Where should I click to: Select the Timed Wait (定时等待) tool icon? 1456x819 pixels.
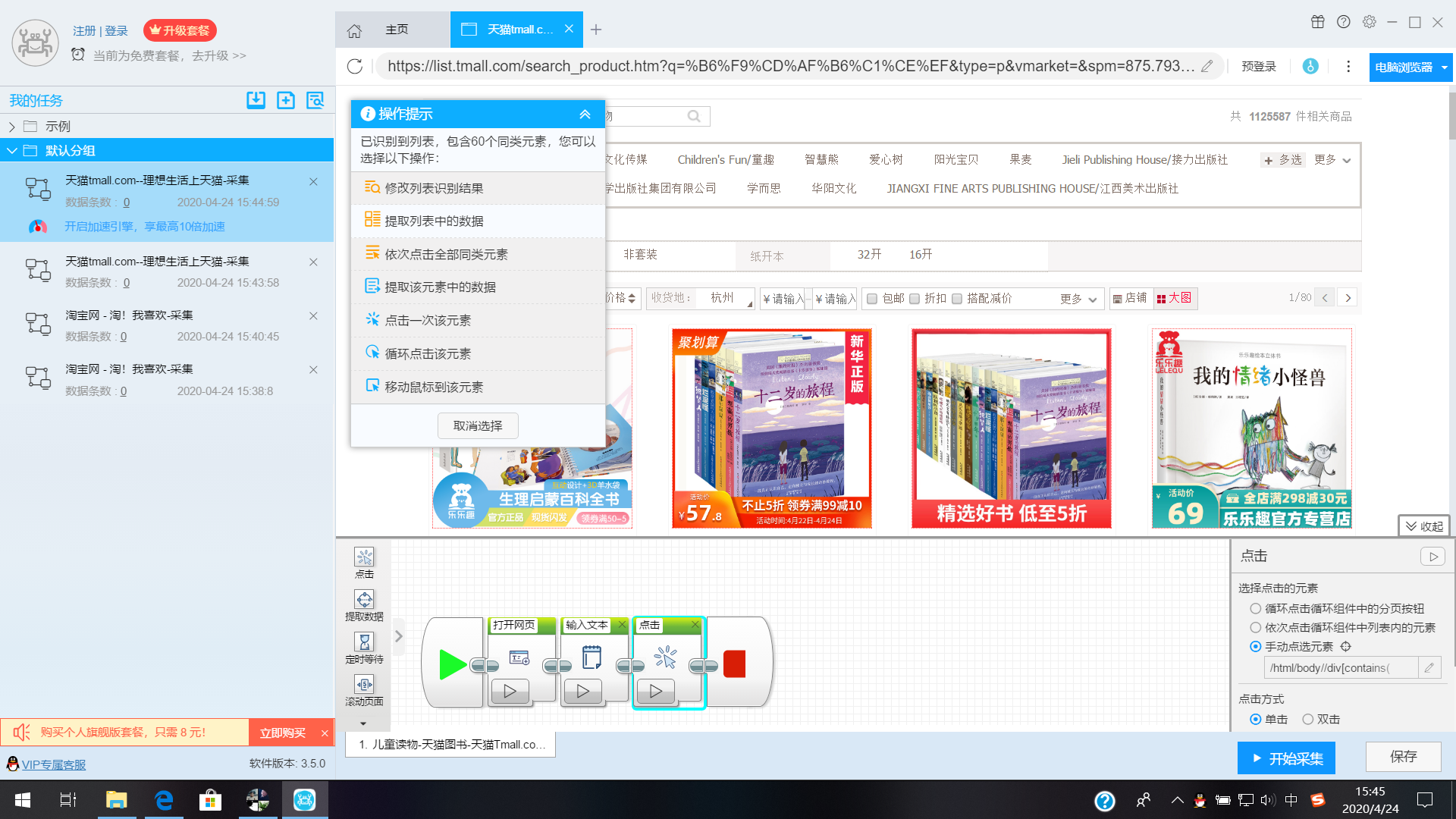(x=364, y=642)
